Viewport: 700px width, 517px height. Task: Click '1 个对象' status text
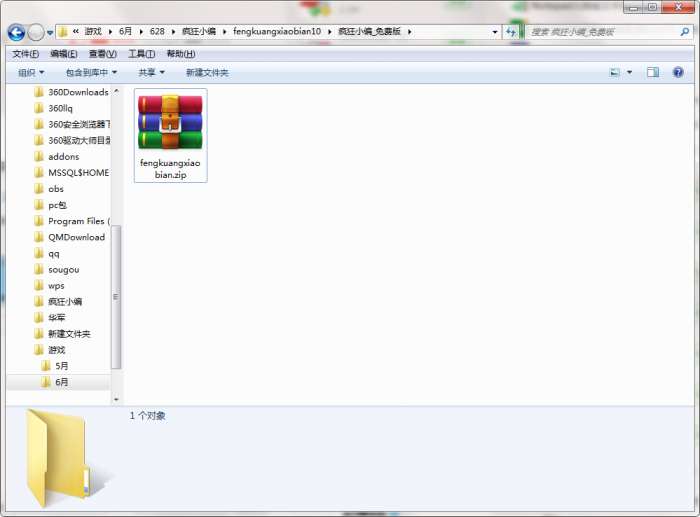point(148,416)
